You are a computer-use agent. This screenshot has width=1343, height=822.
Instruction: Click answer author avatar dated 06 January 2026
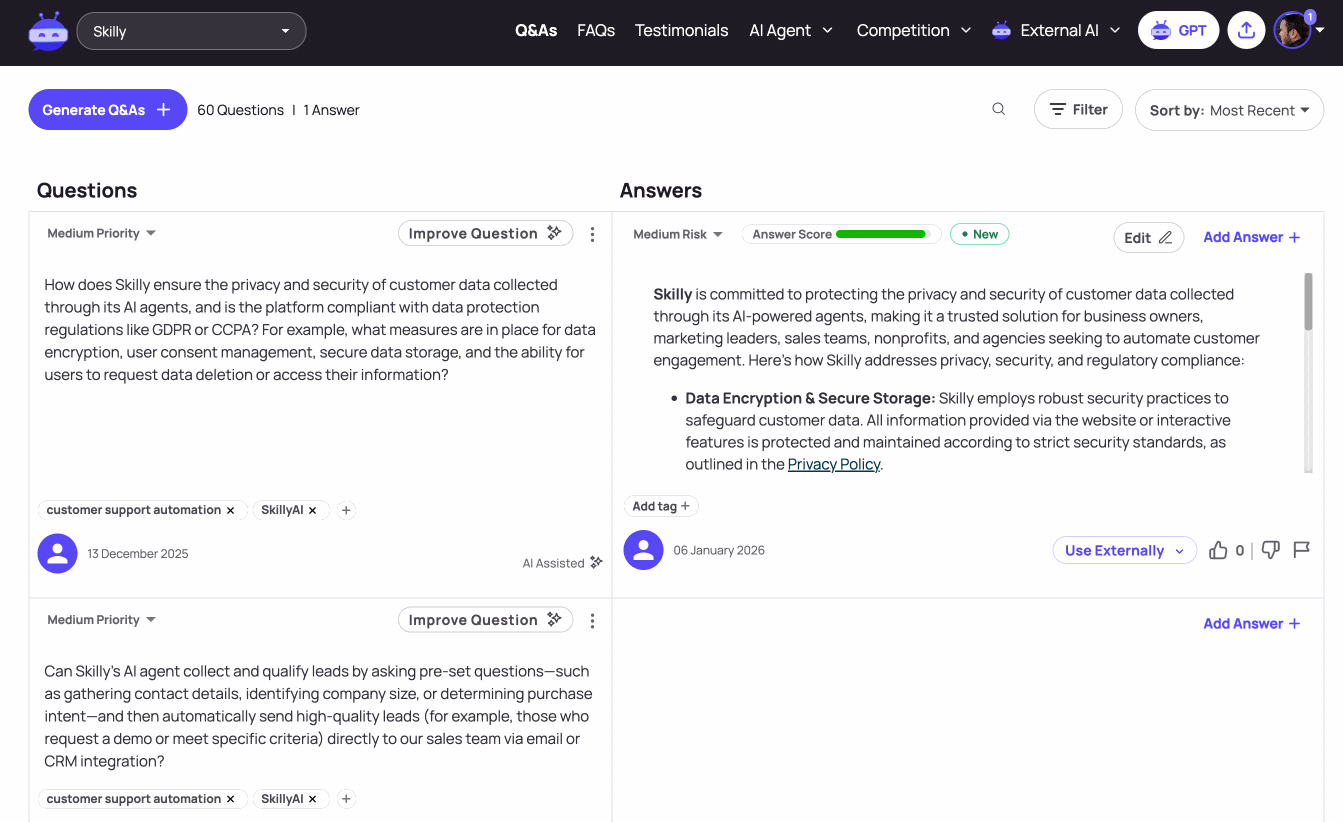pos(643,550)
